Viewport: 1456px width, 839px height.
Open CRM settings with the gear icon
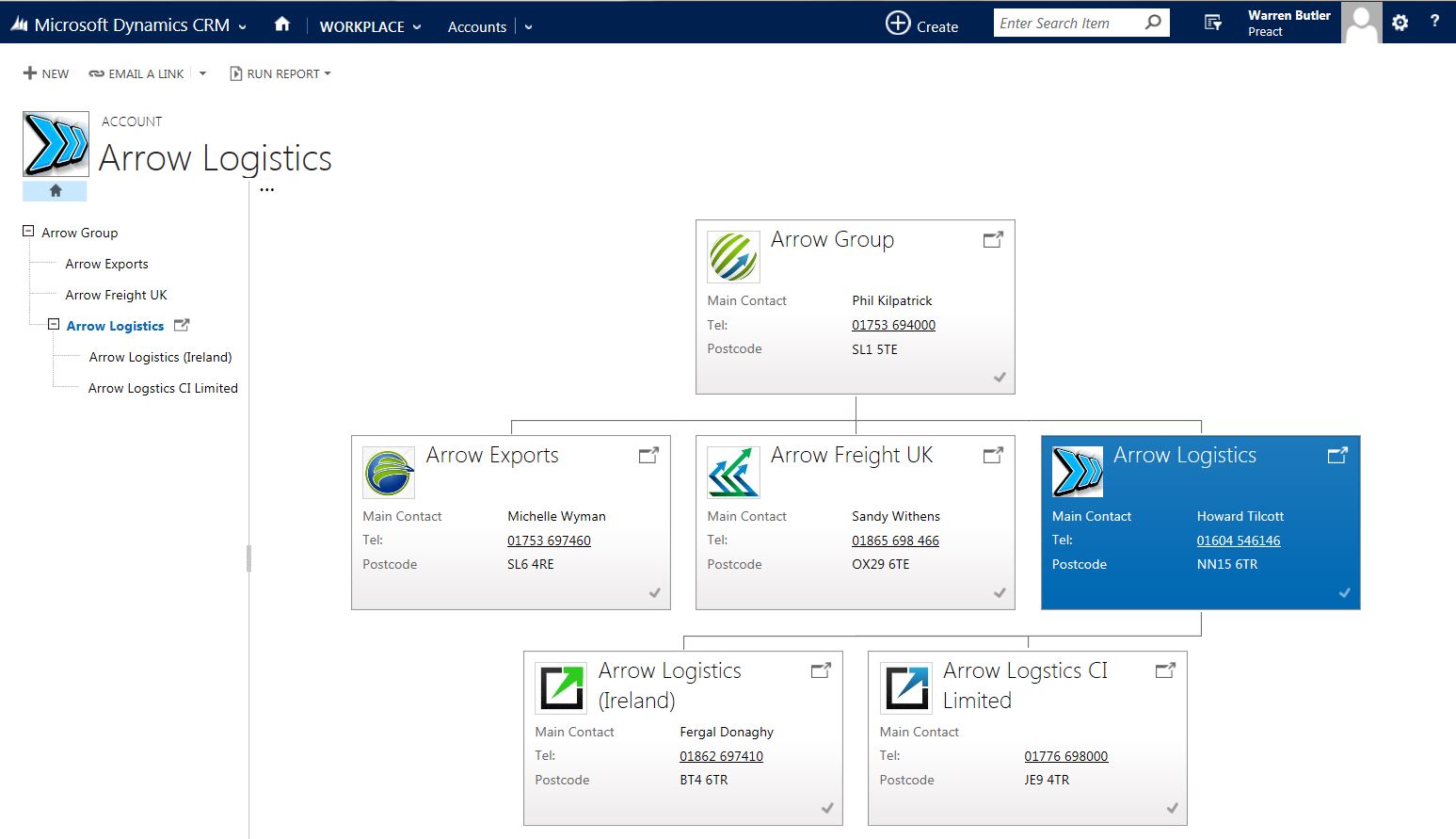pyautogui.click(x=1400, y=22)
